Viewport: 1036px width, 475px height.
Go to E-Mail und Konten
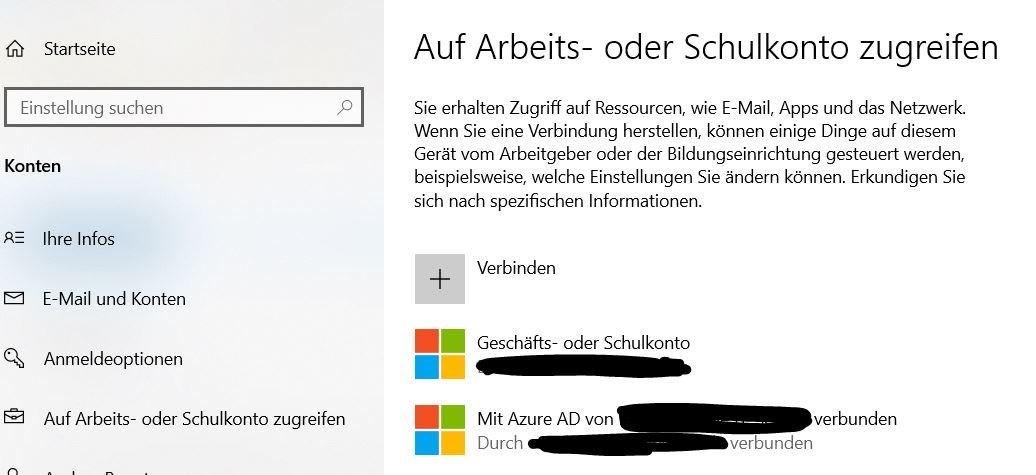tap(114, 299)
